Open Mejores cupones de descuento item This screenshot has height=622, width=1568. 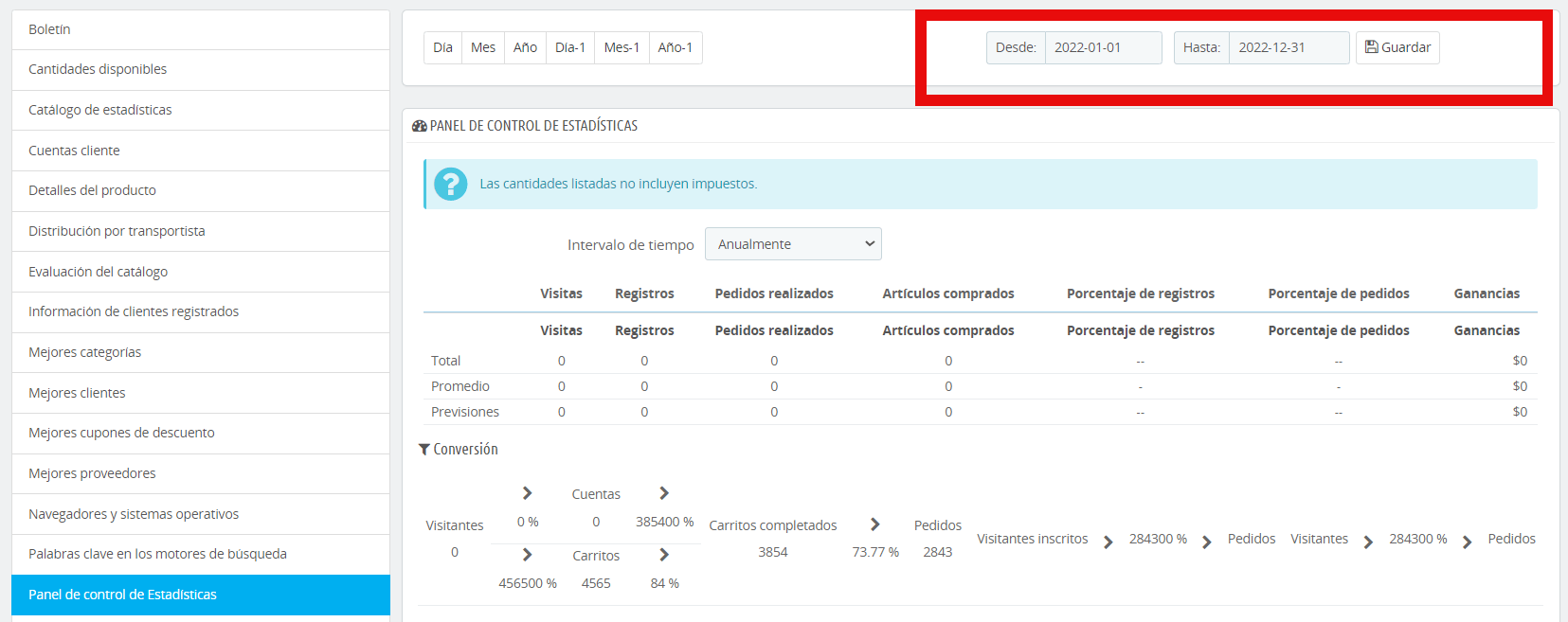point(201,433)
